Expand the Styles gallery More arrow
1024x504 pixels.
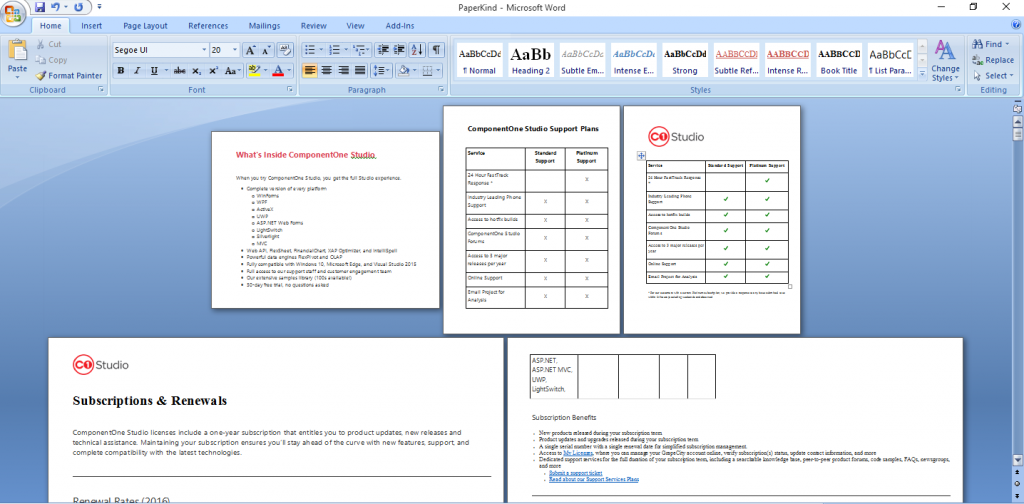point(922,74)
